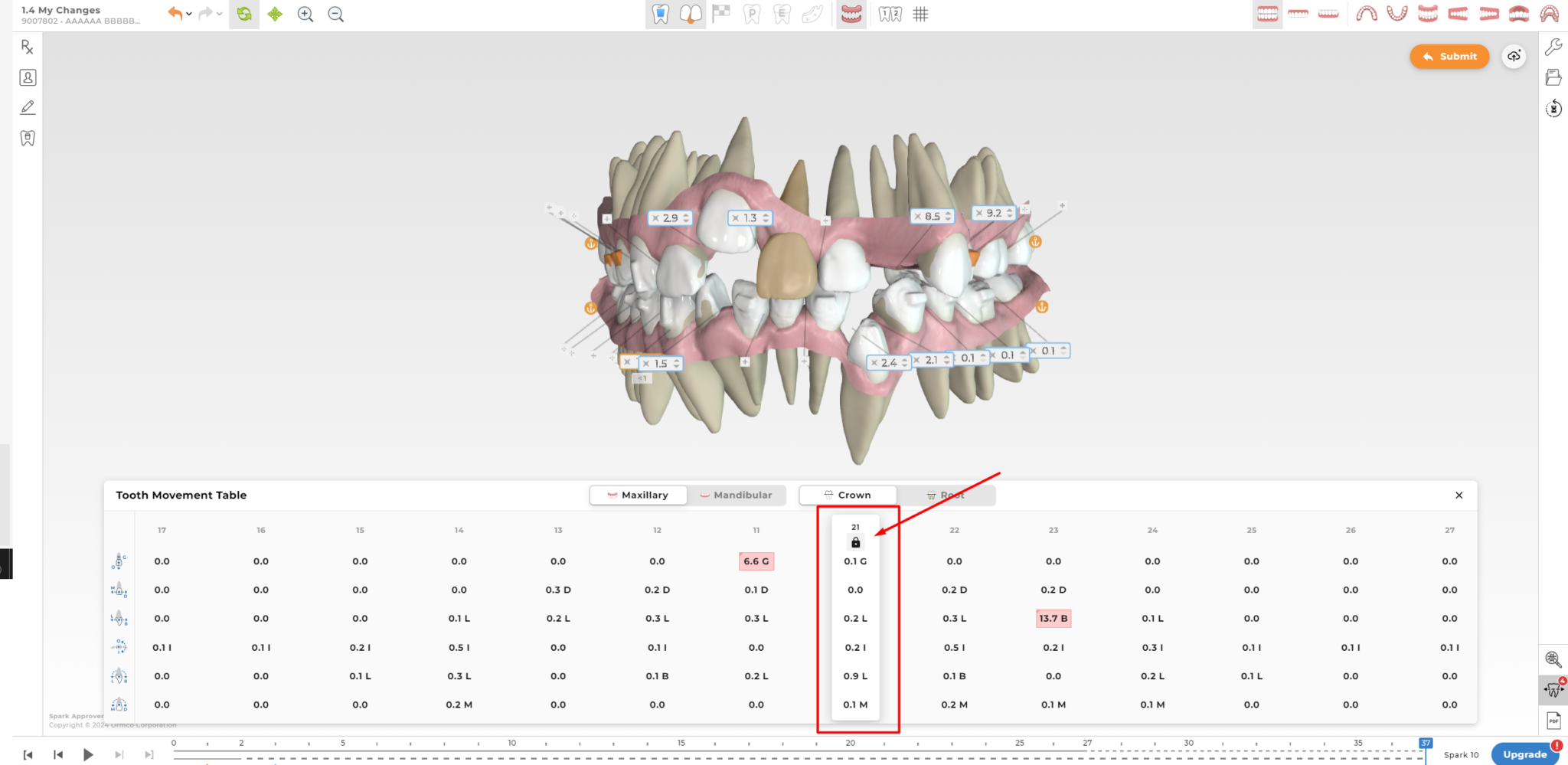Increase the 2.9 spacing value stepper

coord(686,215)
